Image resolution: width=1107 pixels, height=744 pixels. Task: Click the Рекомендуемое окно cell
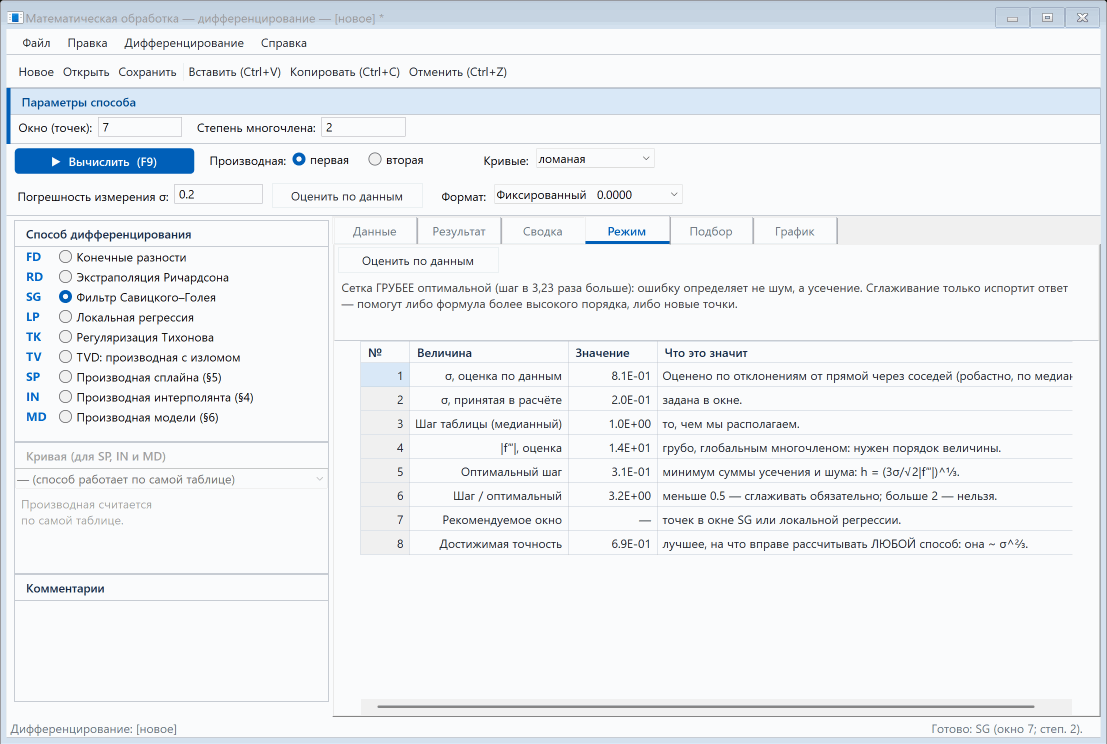pyautogui.click(x=489, y=520)
